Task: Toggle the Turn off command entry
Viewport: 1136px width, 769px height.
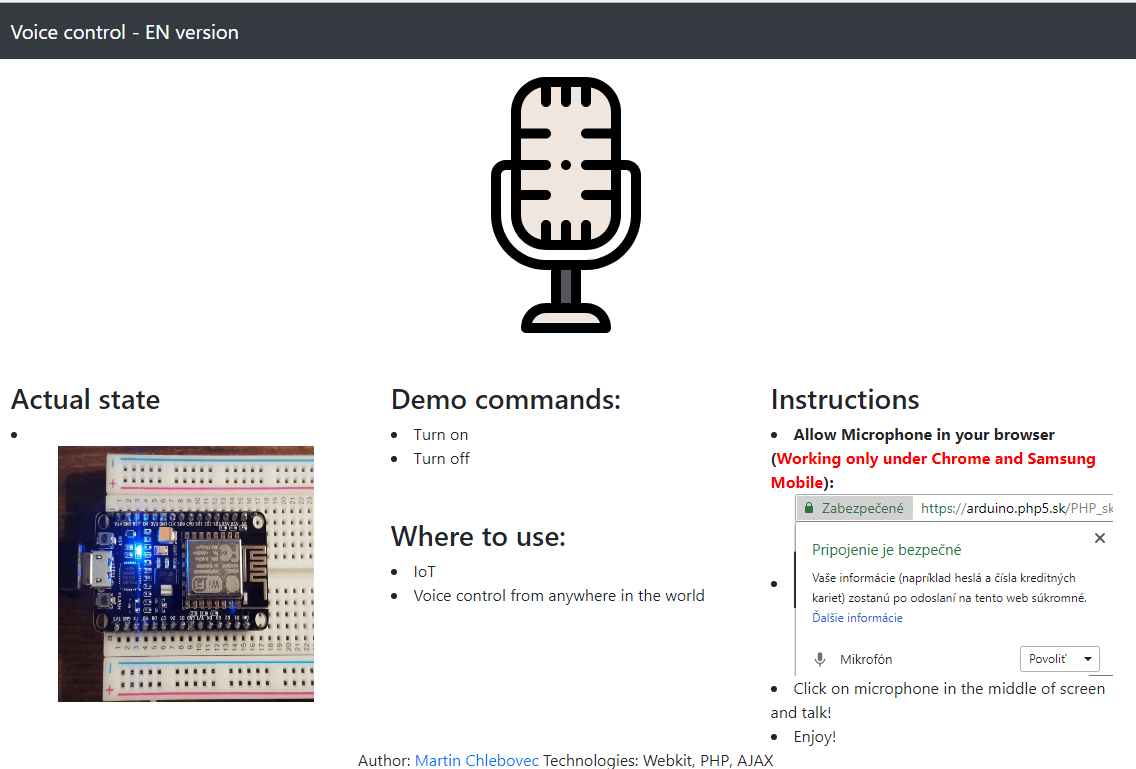Action: (x=441, y=458)
